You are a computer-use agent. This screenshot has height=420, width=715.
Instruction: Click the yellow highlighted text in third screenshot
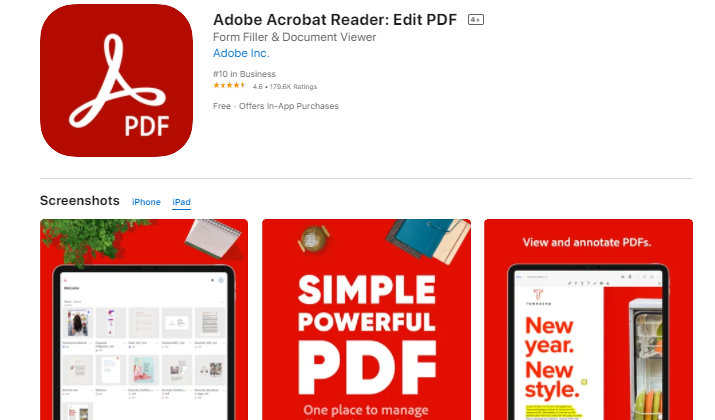pyautogui.click(x=554, y=412)
